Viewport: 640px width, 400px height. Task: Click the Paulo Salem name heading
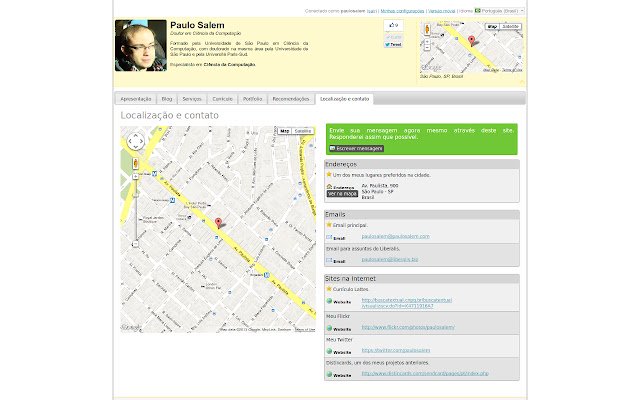click(197, 25)
